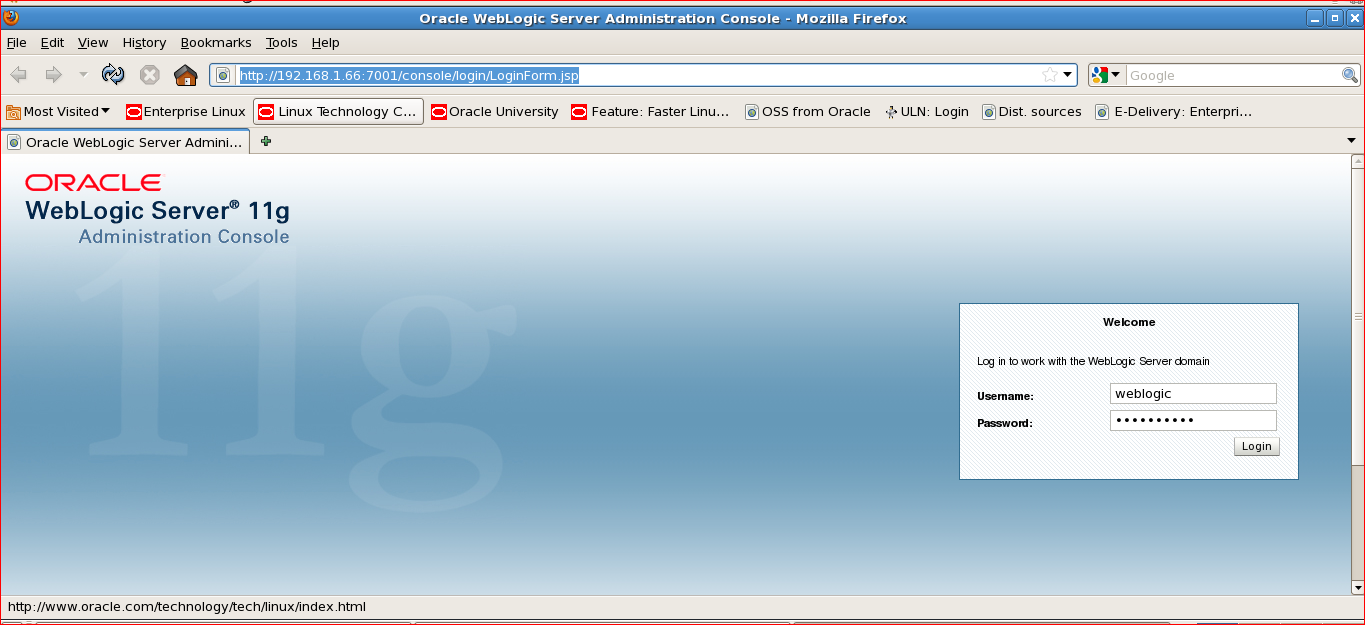Open the Tools menu
This screenshot has width=1365, height=625.
(282, 42)
